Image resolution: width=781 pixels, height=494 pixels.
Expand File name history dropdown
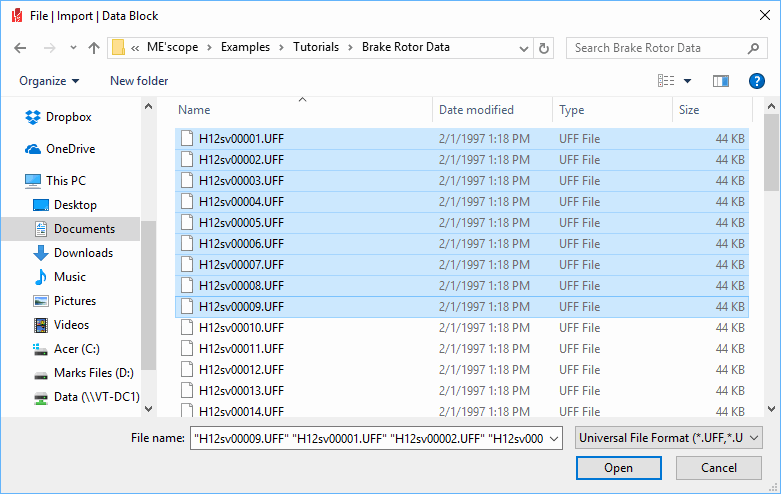click(x=554, y=438)
